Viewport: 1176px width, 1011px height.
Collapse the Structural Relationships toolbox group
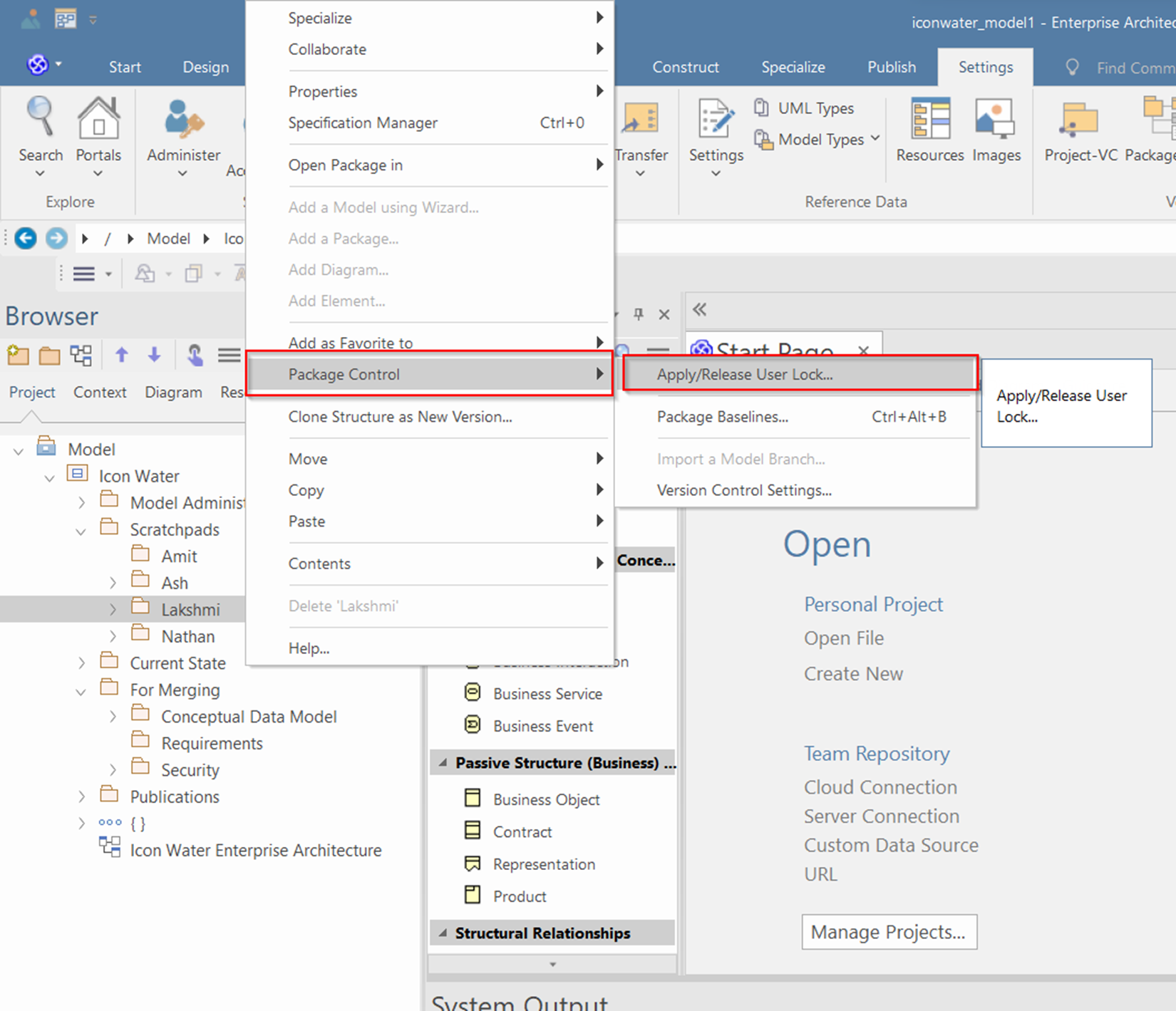coord(443,933)
